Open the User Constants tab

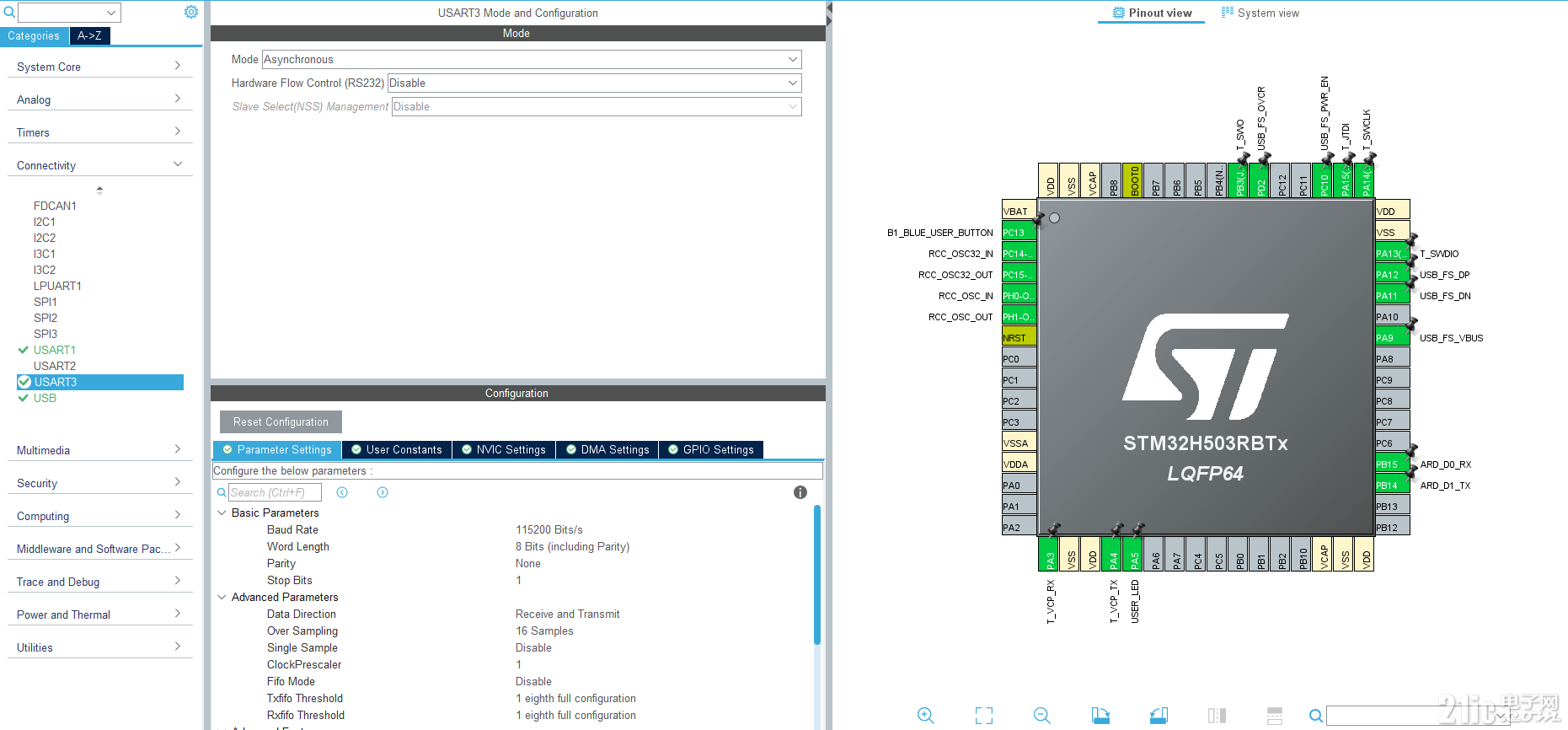397,449
